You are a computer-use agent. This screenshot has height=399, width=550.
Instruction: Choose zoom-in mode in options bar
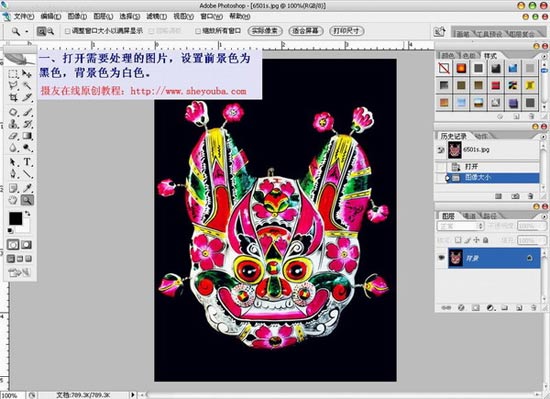41,32
